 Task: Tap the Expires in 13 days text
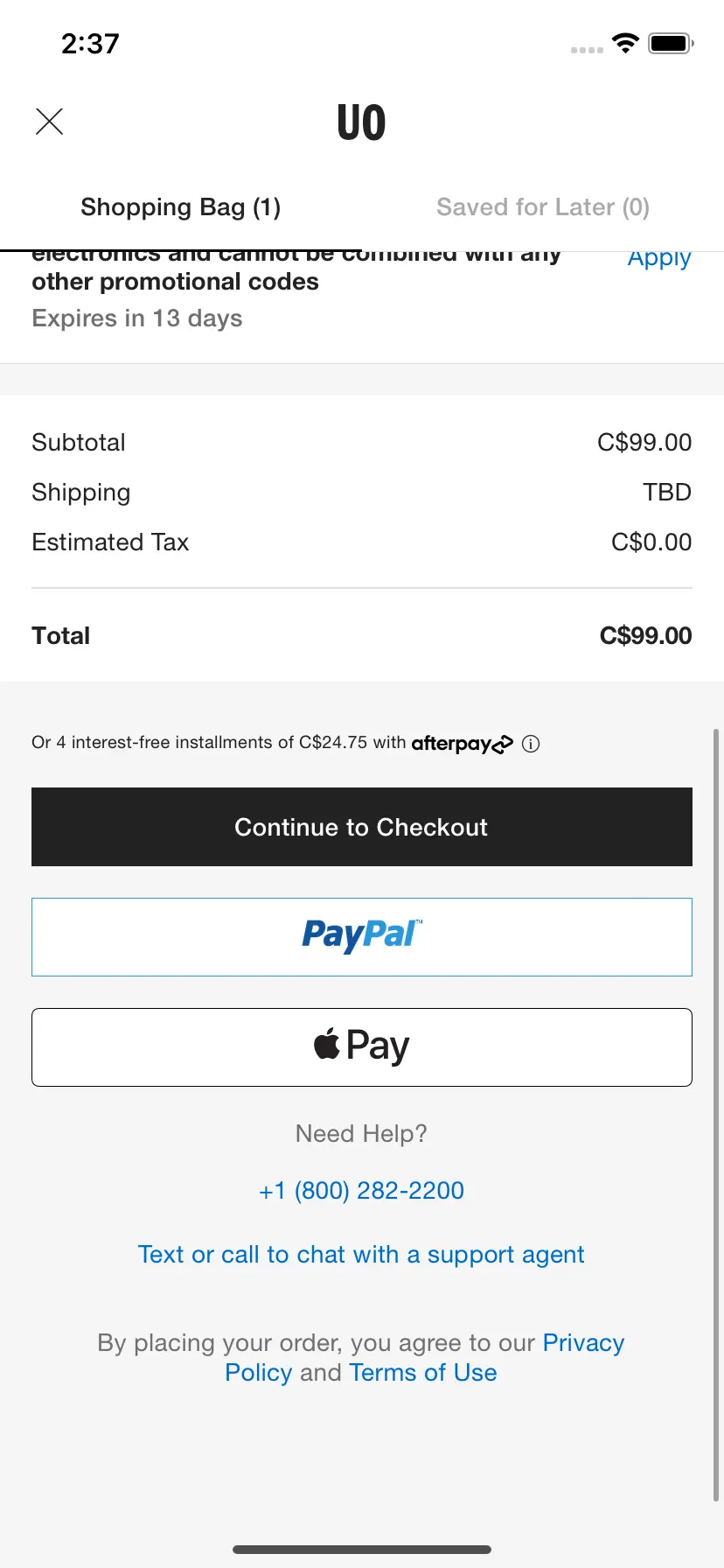[x=137, y=318]
